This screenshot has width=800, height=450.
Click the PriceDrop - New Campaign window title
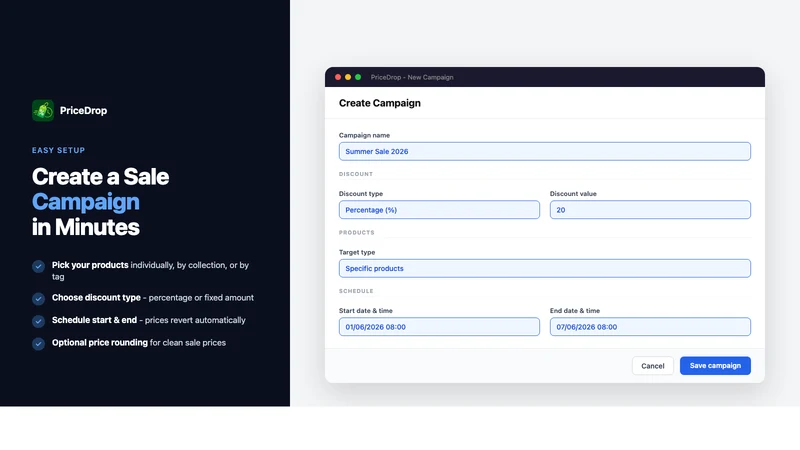(412, 78)
